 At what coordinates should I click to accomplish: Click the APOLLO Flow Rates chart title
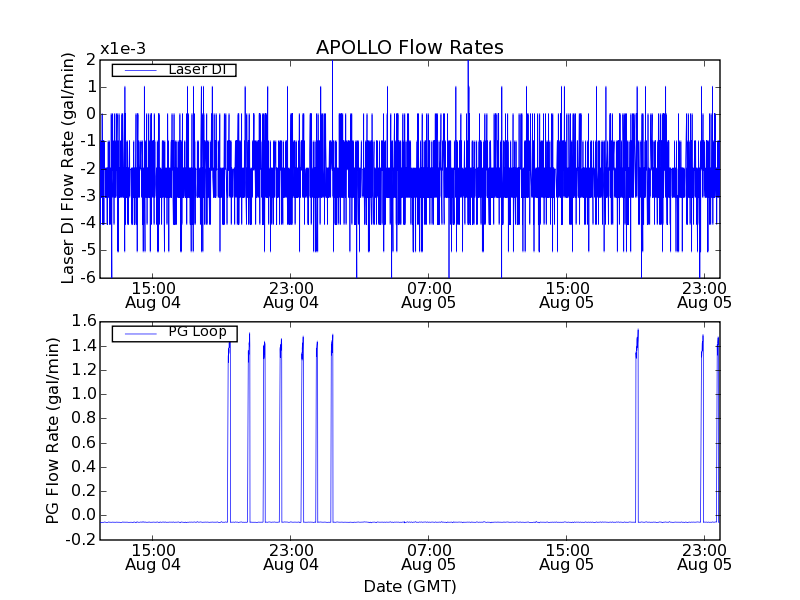[409, 47]
